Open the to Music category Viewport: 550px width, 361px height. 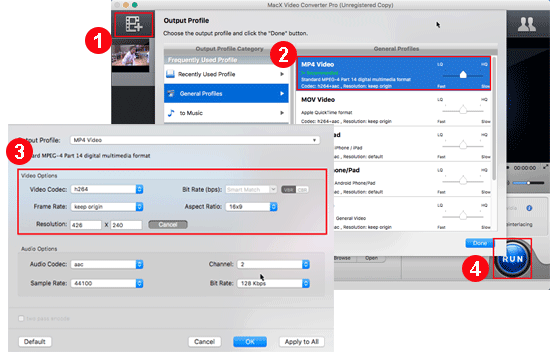tap(226, 113)
